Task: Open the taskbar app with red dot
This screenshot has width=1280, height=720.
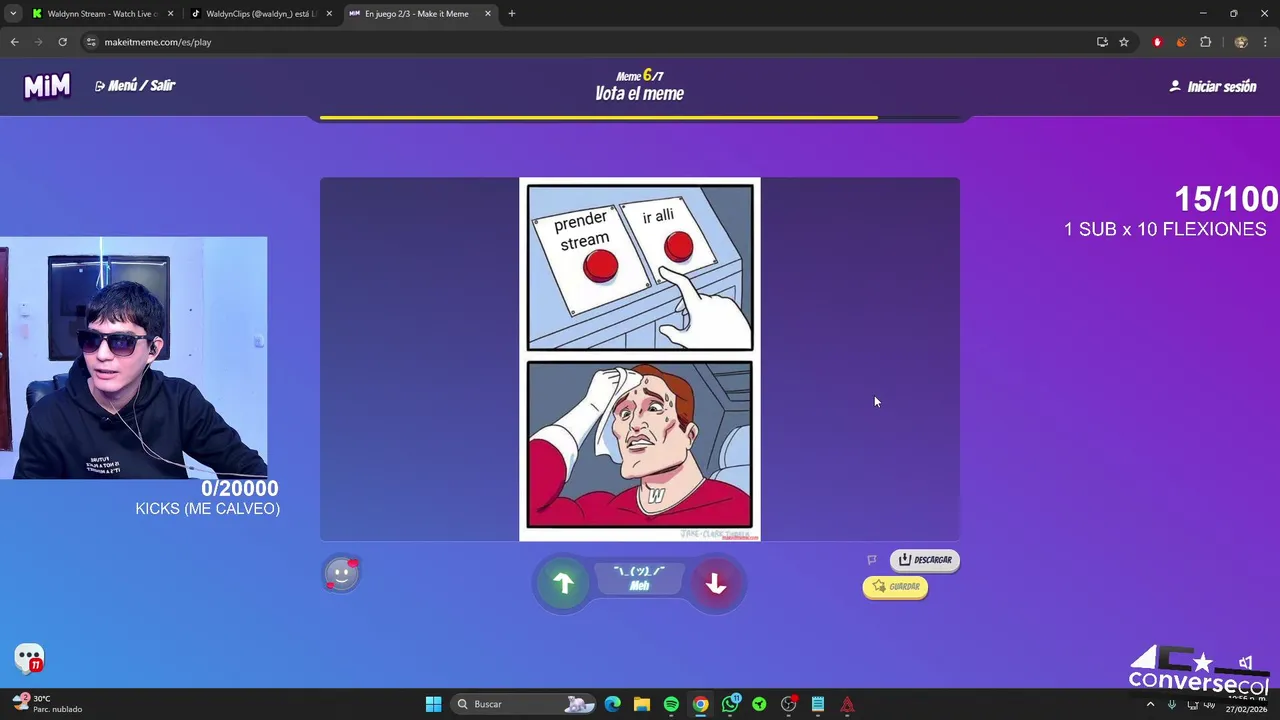Action: point(789,704)
